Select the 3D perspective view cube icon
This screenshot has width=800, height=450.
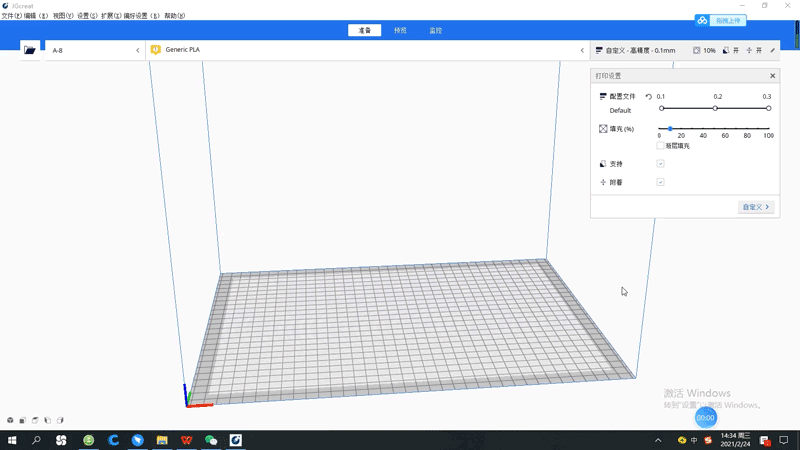tap(10, 420)
